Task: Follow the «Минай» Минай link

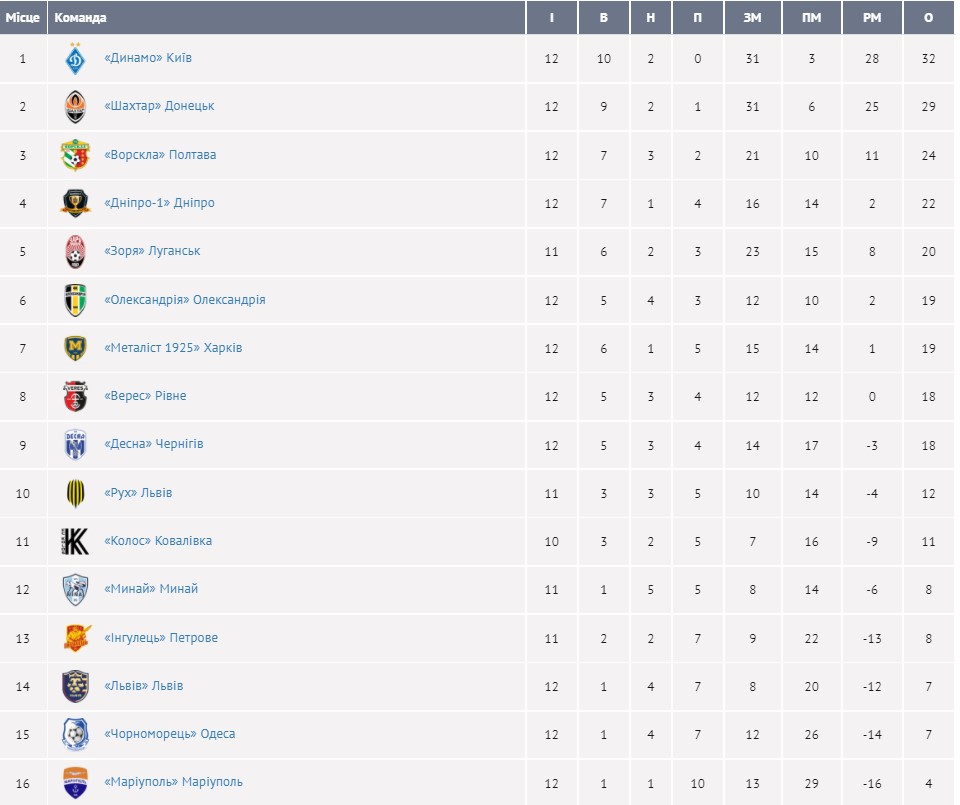Action: click(x=151, y=589)
